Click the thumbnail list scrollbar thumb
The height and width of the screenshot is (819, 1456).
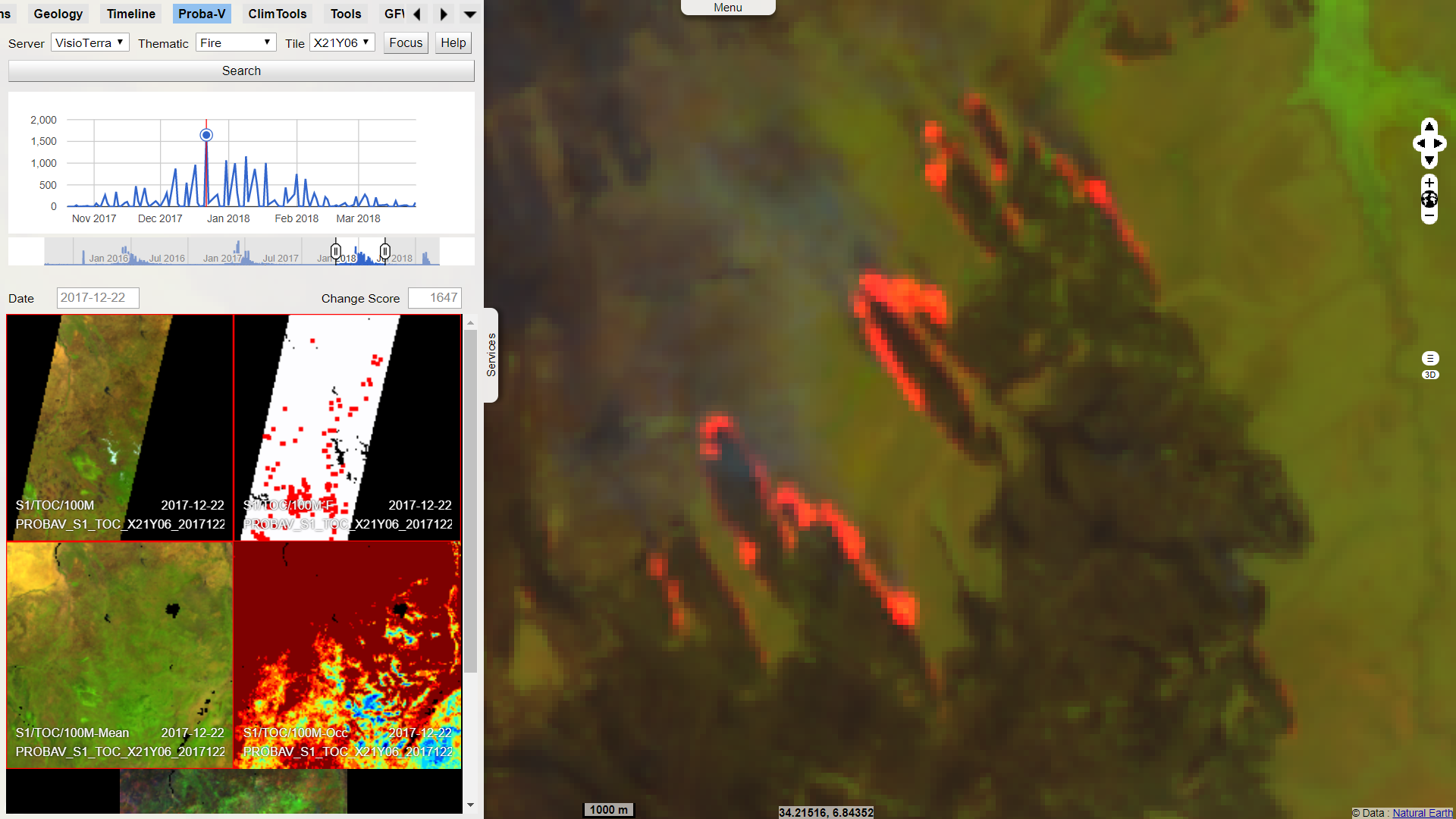[471, 501]
